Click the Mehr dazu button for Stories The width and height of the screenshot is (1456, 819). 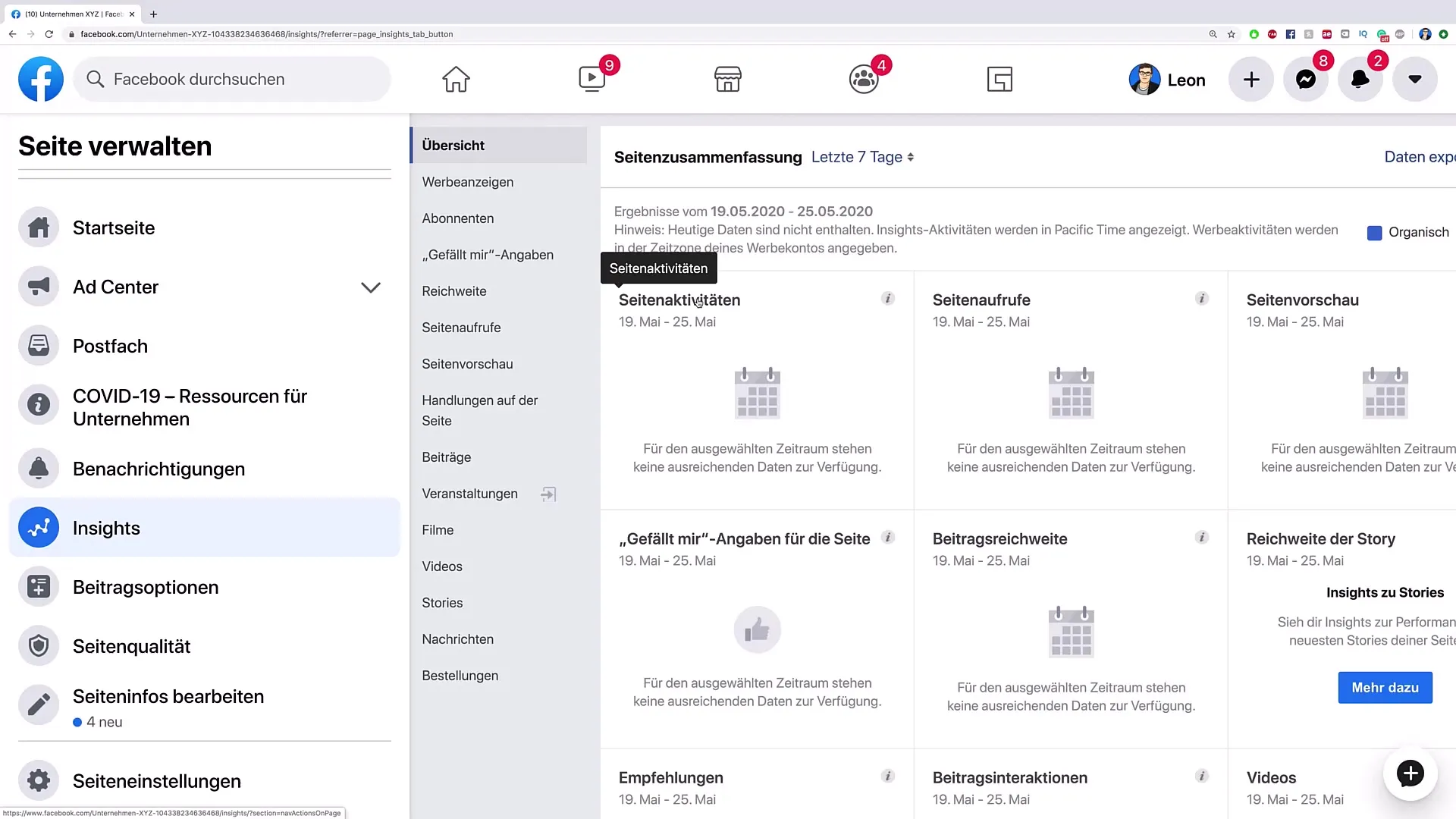click(x=1385, y=687)
